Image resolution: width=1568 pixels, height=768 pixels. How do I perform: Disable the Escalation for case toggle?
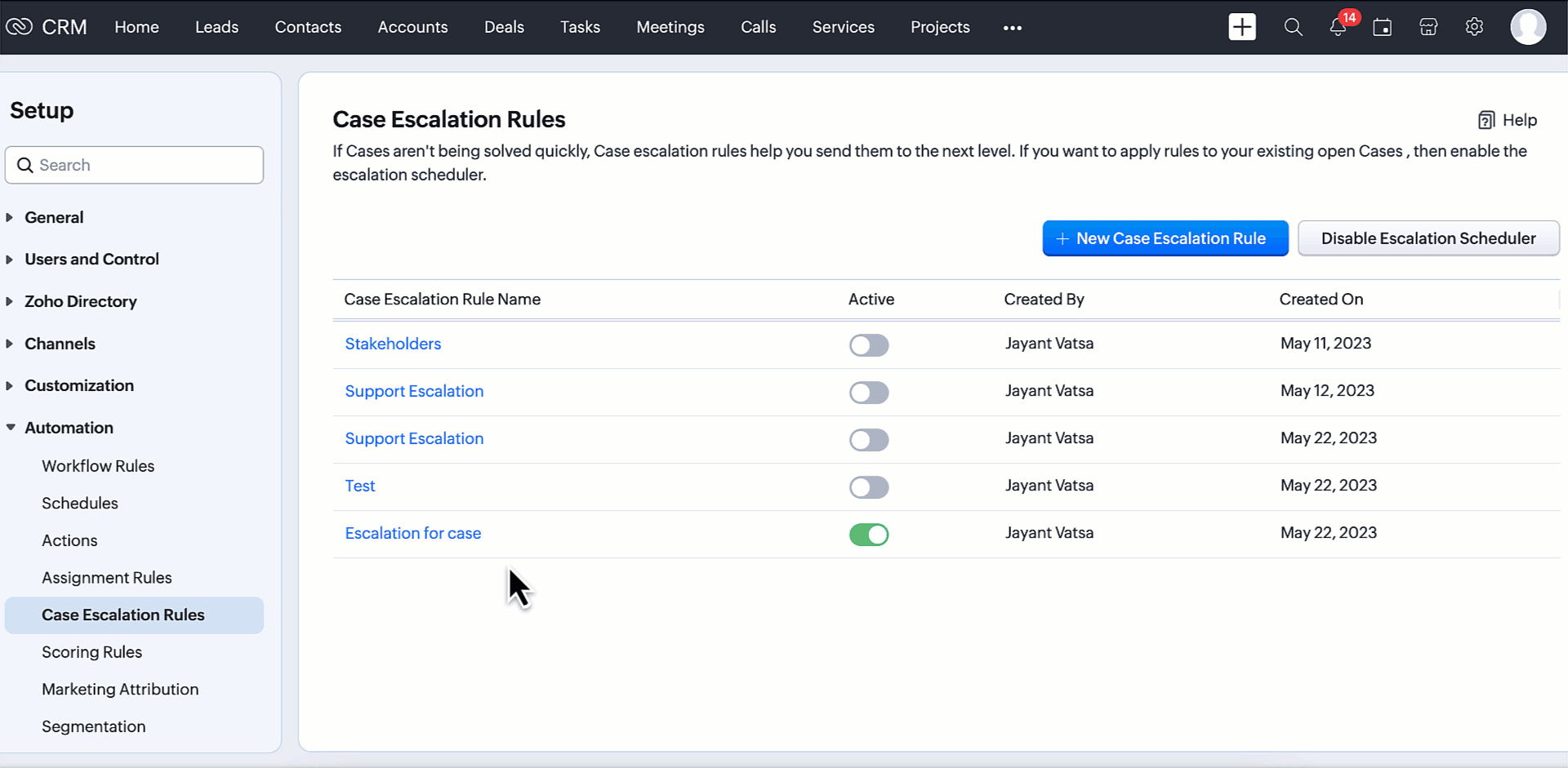pyautogui.click(x=868, y=535)
